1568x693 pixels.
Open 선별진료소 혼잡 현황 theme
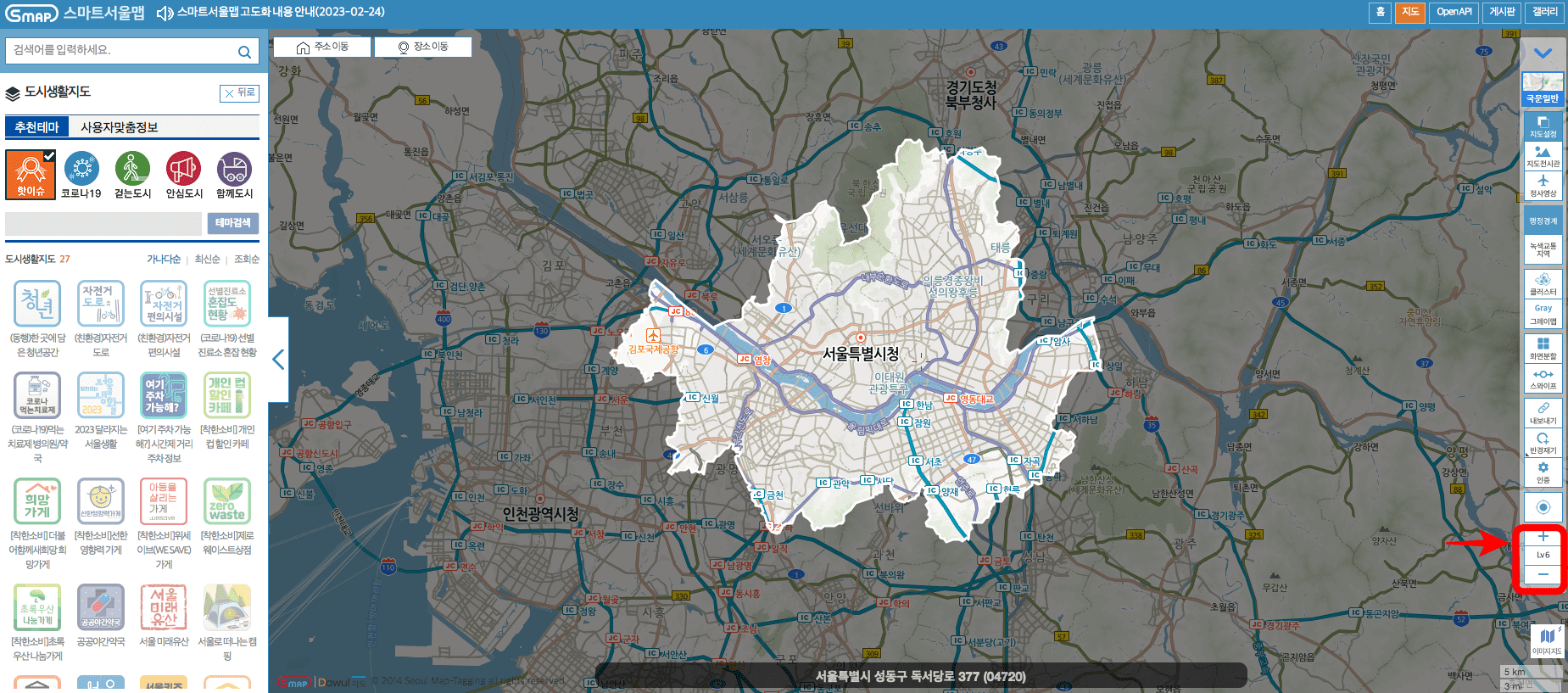[x=227, y=304]
